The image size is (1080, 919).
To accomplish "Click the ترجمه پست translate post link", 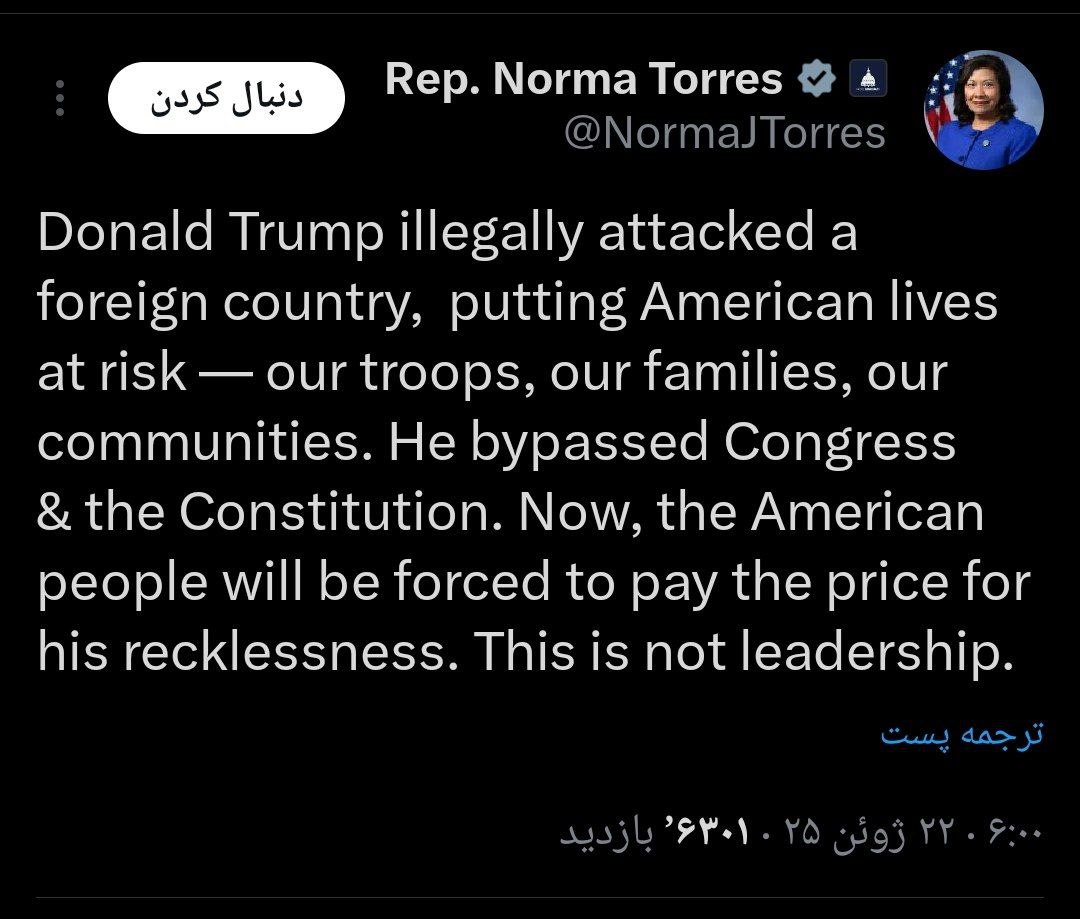I will click(961, 735).
